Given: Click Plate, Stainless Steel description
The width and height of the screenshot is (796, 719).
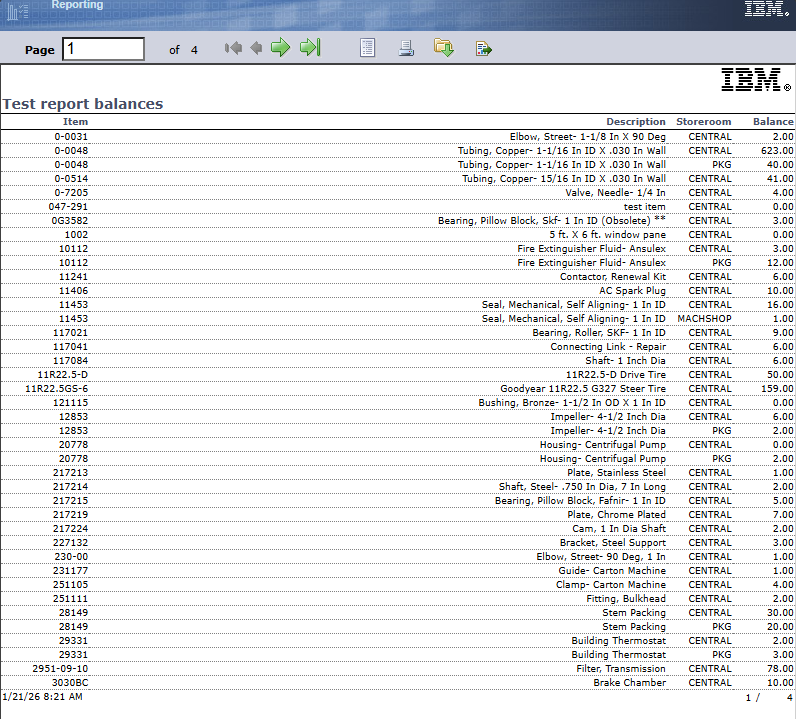Looking at the screenshot, I should point(616,472).
